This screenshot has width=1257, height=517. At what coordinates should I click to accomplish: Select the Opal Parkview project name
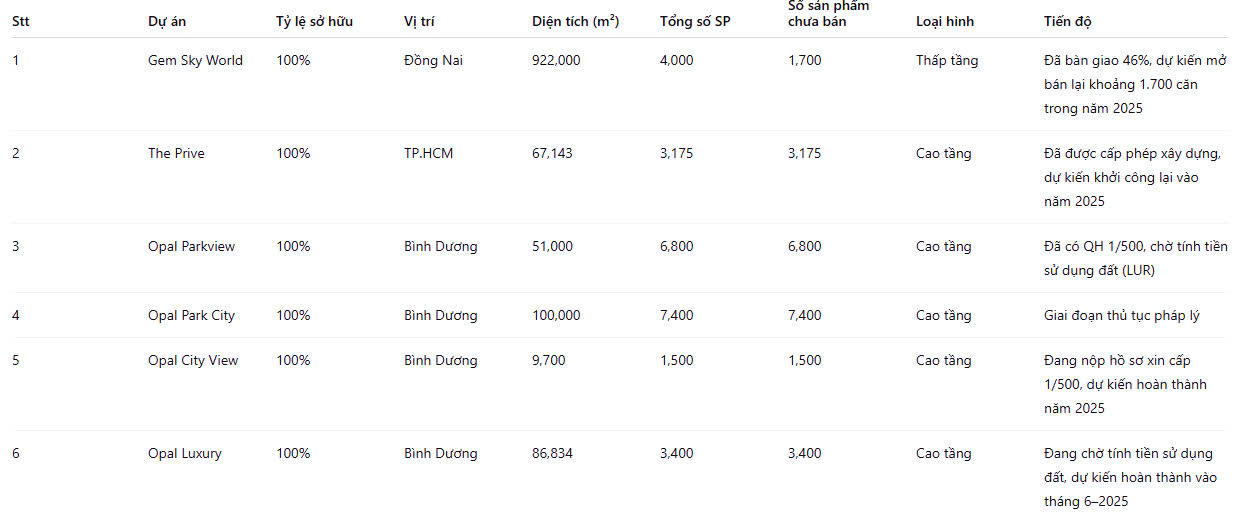[x=191, y=246]
